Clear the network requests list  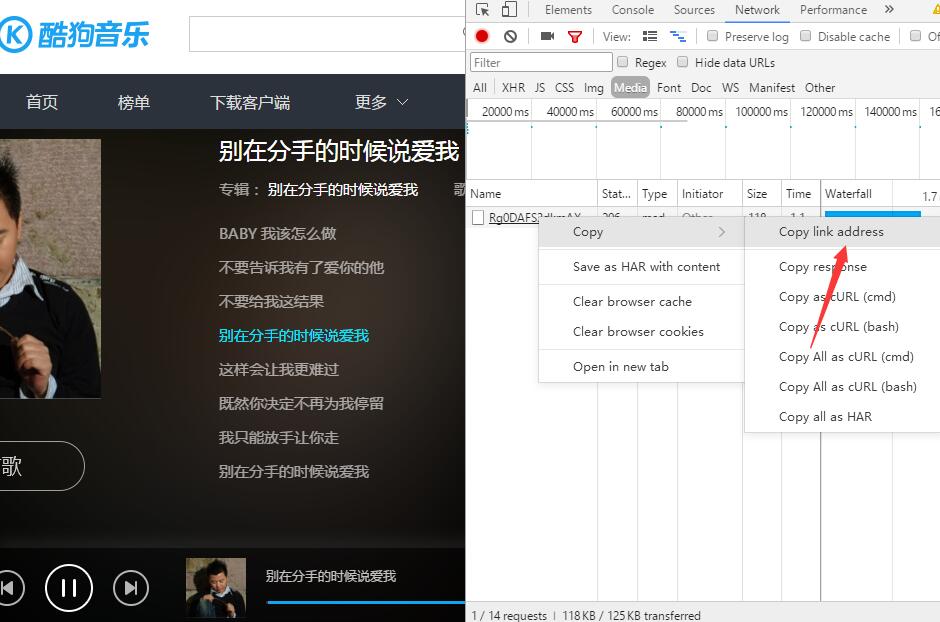coord(510,35)
